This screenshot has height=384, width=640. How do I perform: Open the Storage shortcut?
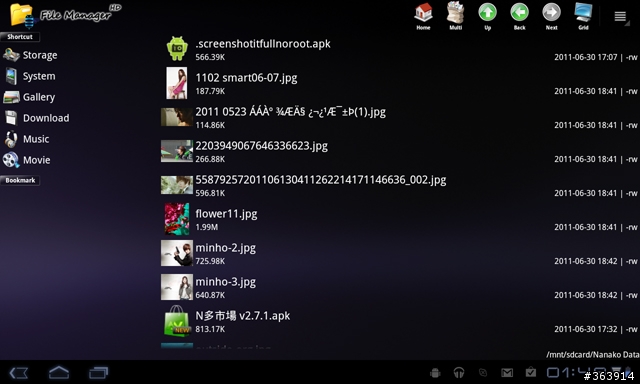[x=30, y=55]
